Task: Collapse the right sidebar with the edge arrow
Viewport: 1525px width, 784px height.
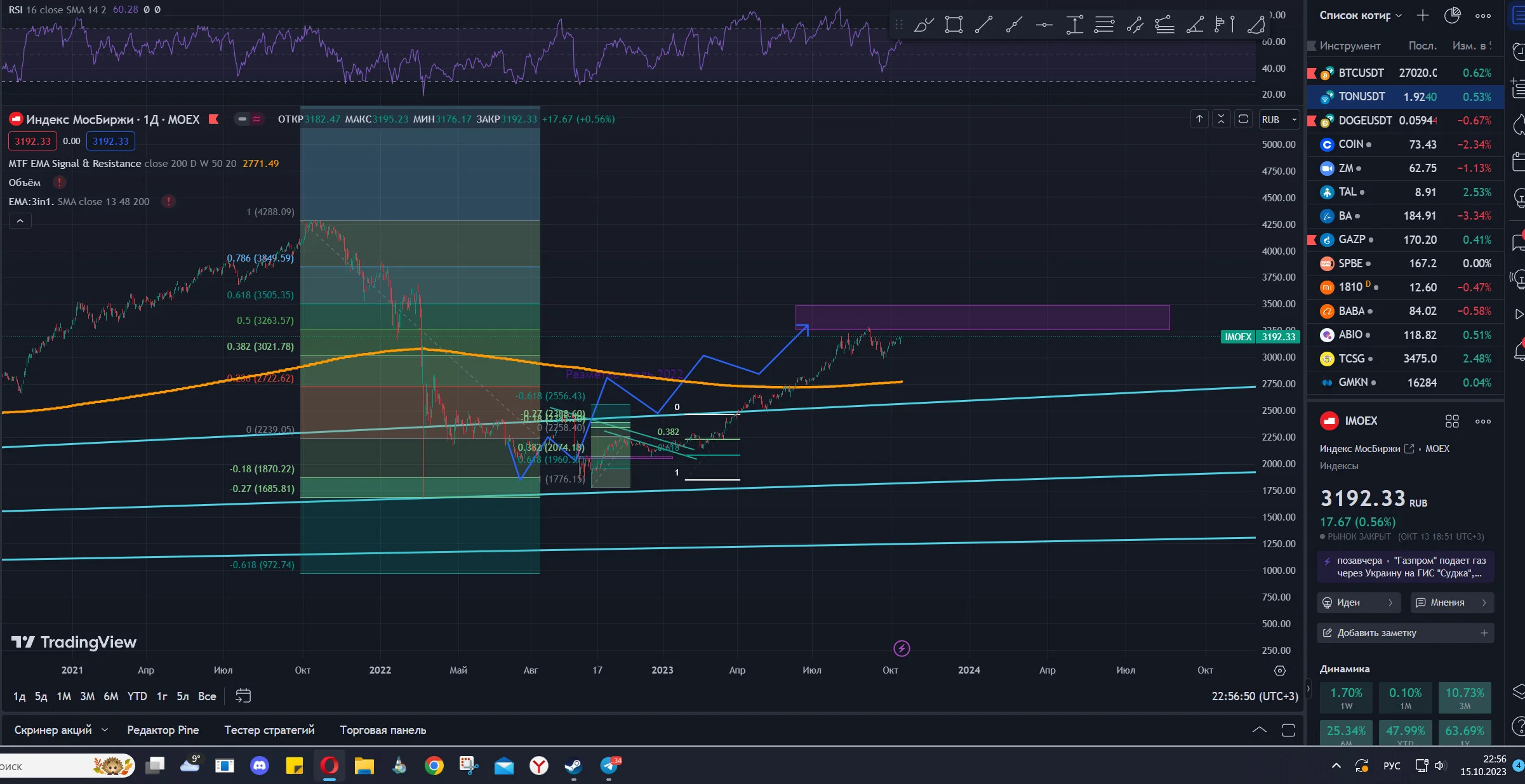Action: [1308, 688]
